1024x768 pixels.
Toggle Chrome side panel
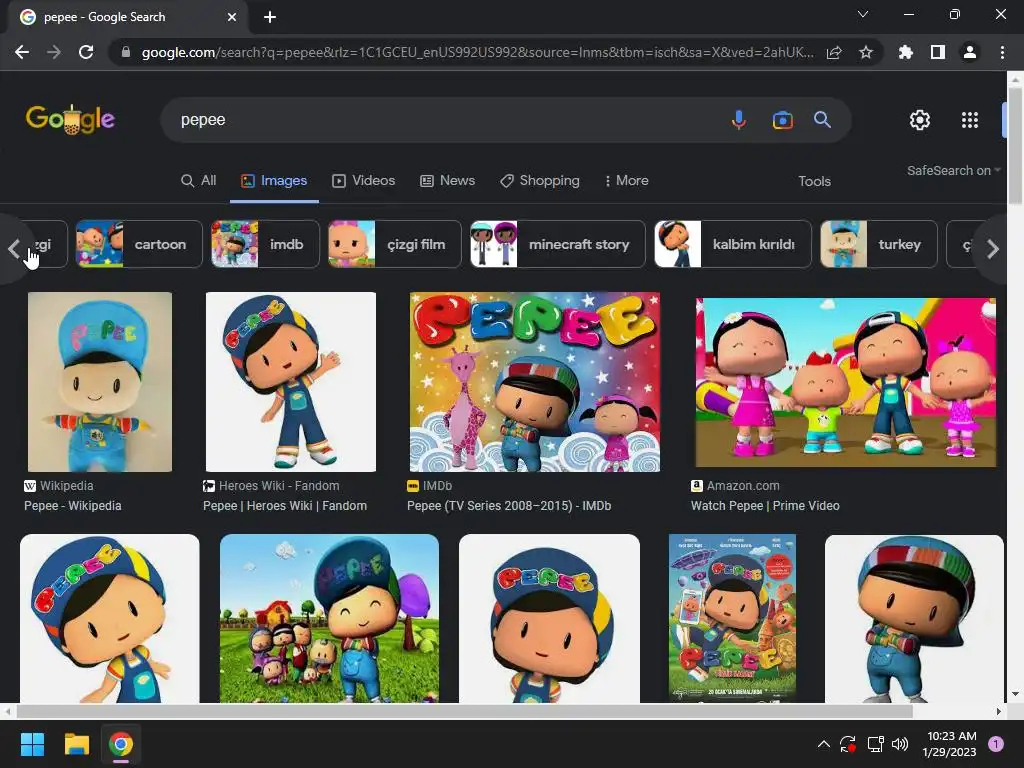(x=938, y=52)
